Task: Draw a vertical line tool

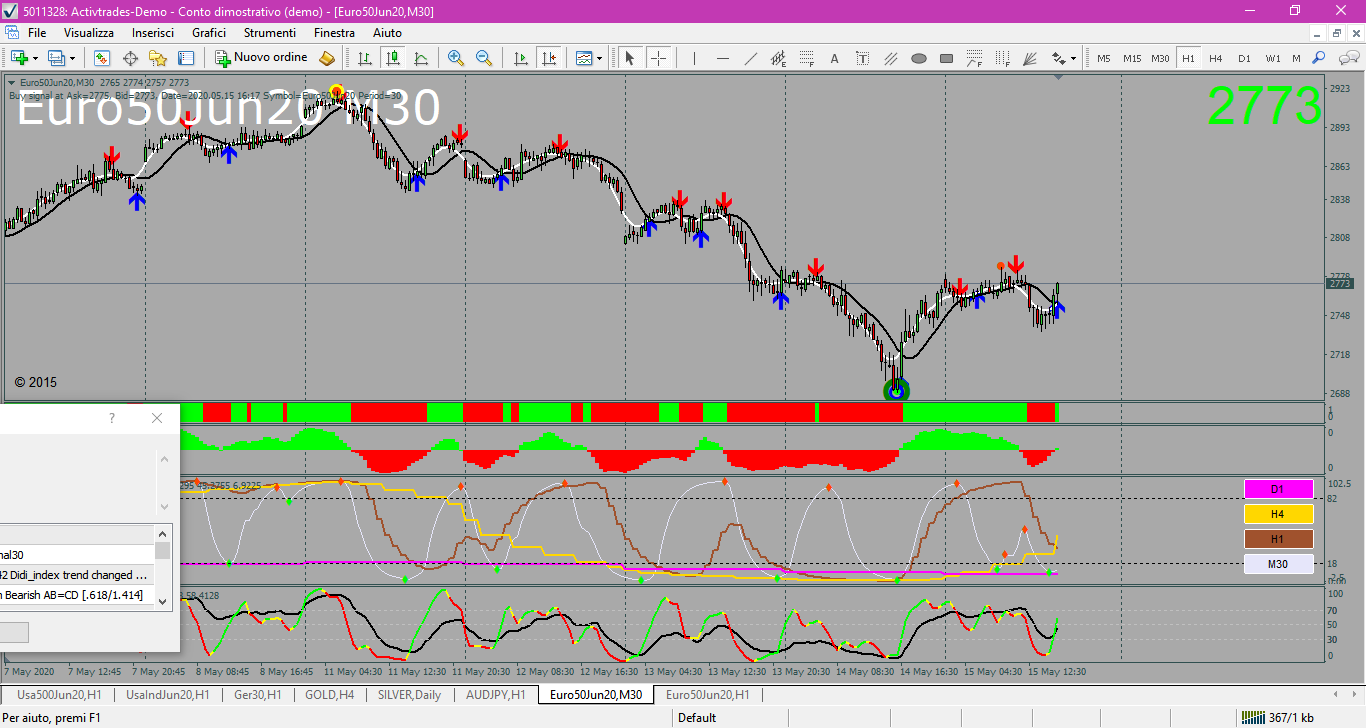Action: coord(695,58)
